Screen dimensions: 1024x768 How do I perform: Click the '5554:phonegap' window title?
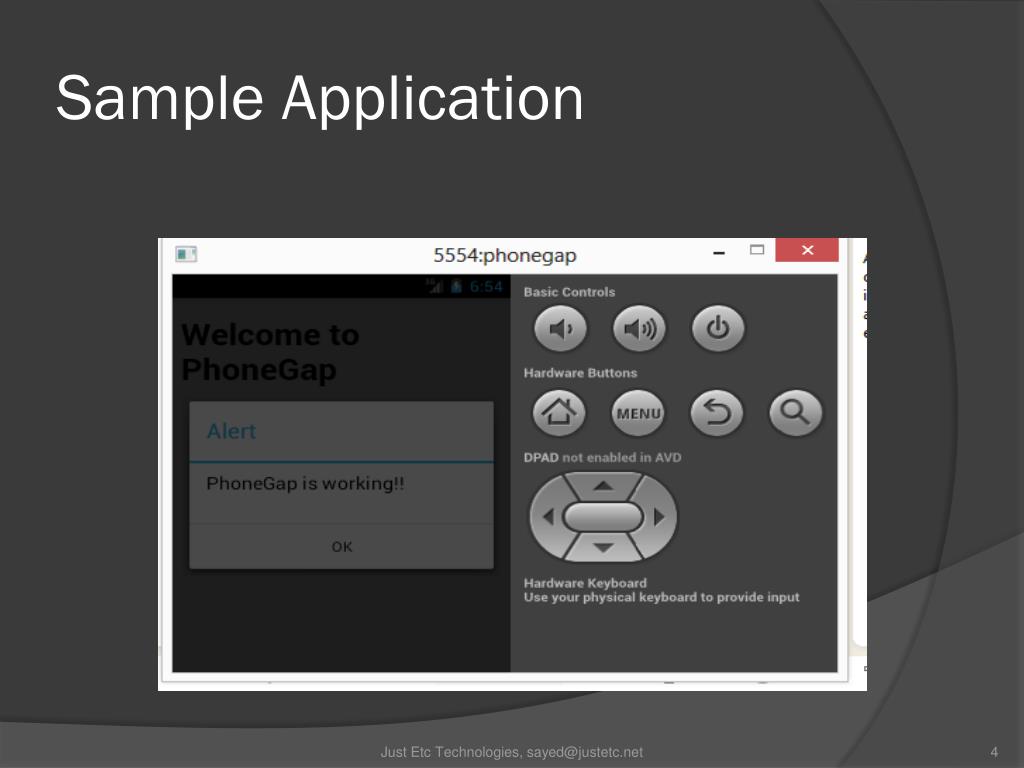tap(505, 255)
